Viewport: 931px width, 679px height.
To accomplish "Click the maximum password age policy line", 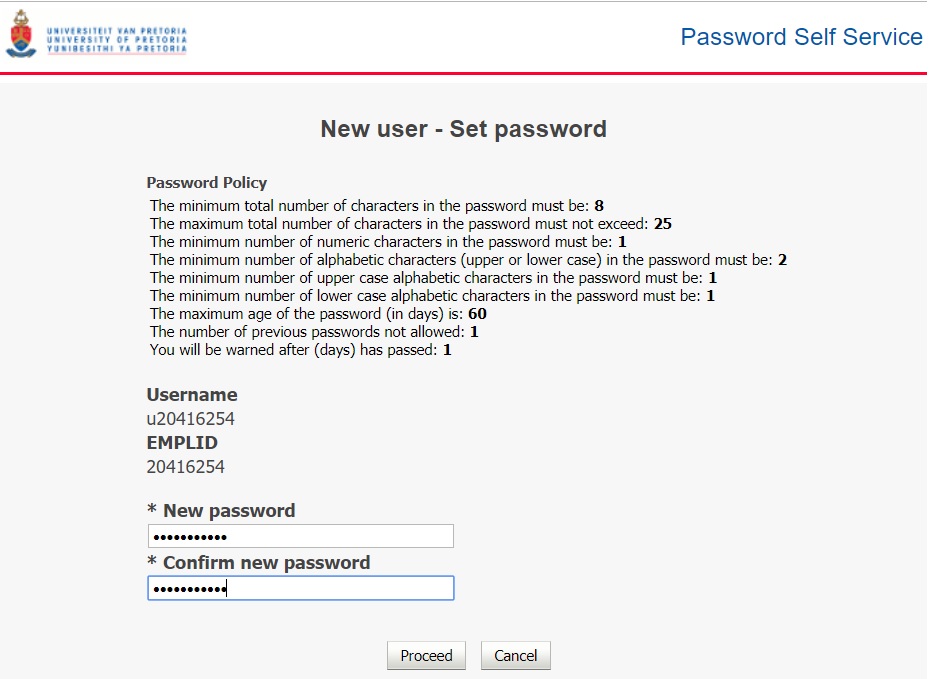I will coord(318,314).
